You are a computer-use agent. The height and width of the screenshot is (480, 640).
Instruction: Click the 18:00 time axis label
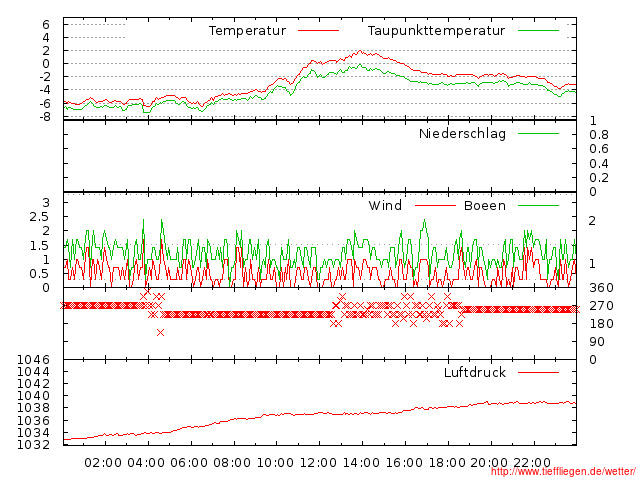(x=447, y=463)
